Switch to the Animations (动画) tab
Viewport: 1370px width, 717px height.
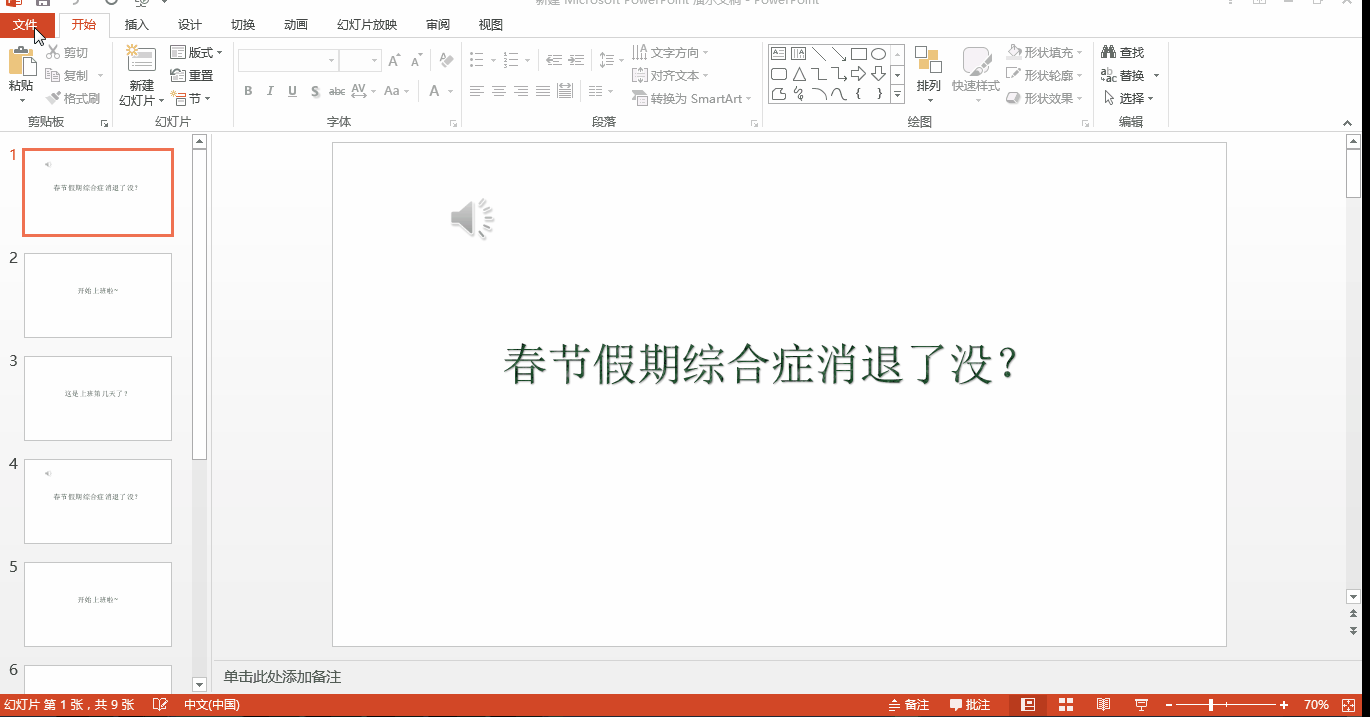(x=295, y=25)
